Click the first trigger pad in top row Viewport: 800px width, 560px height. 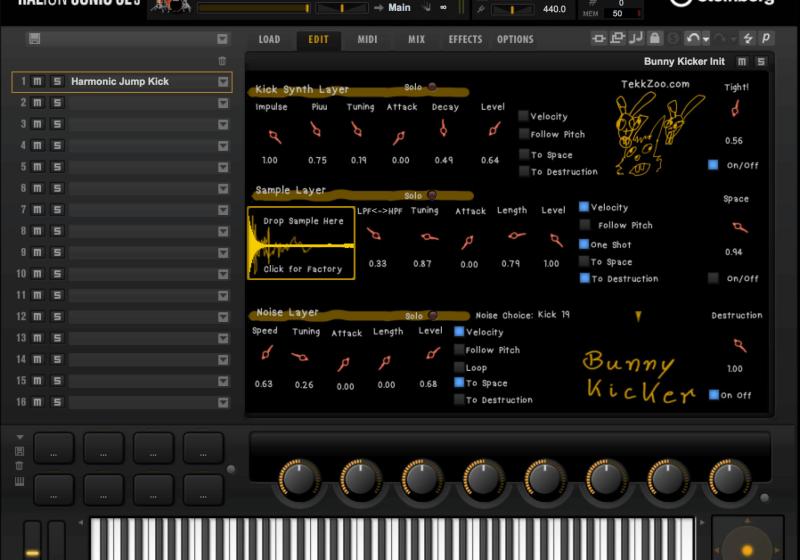(54, 448)
